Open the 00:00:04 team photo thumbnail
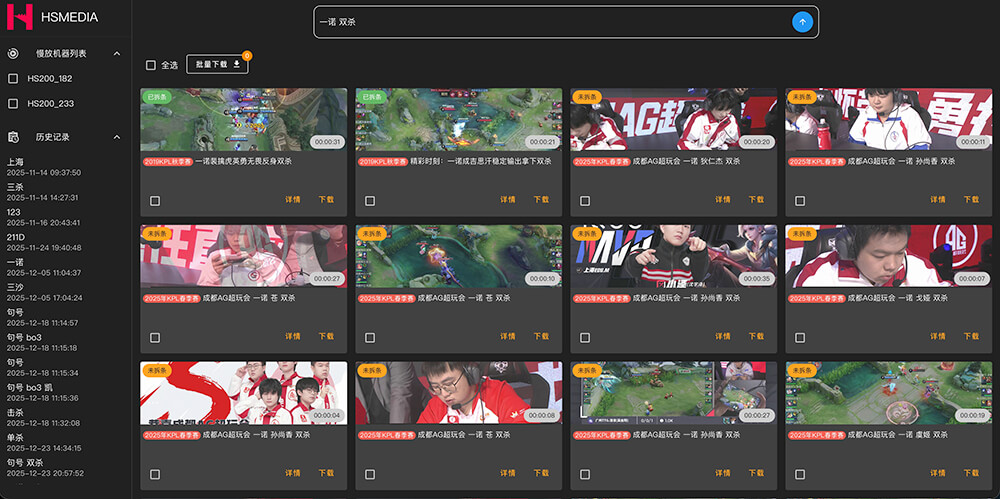 coord(244,393)
